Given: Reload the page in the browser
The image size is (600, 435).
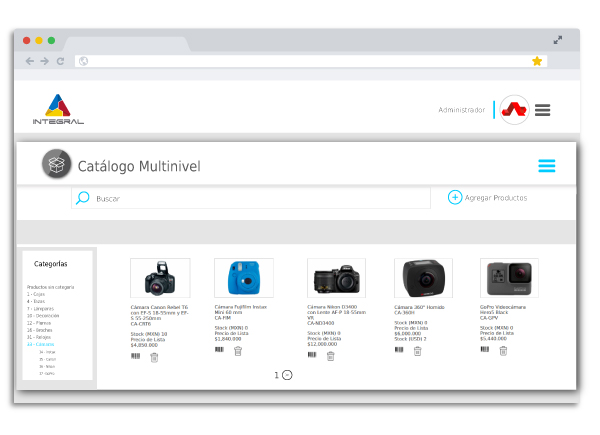Looking at the screenshot, I should (x=61, y=61).
